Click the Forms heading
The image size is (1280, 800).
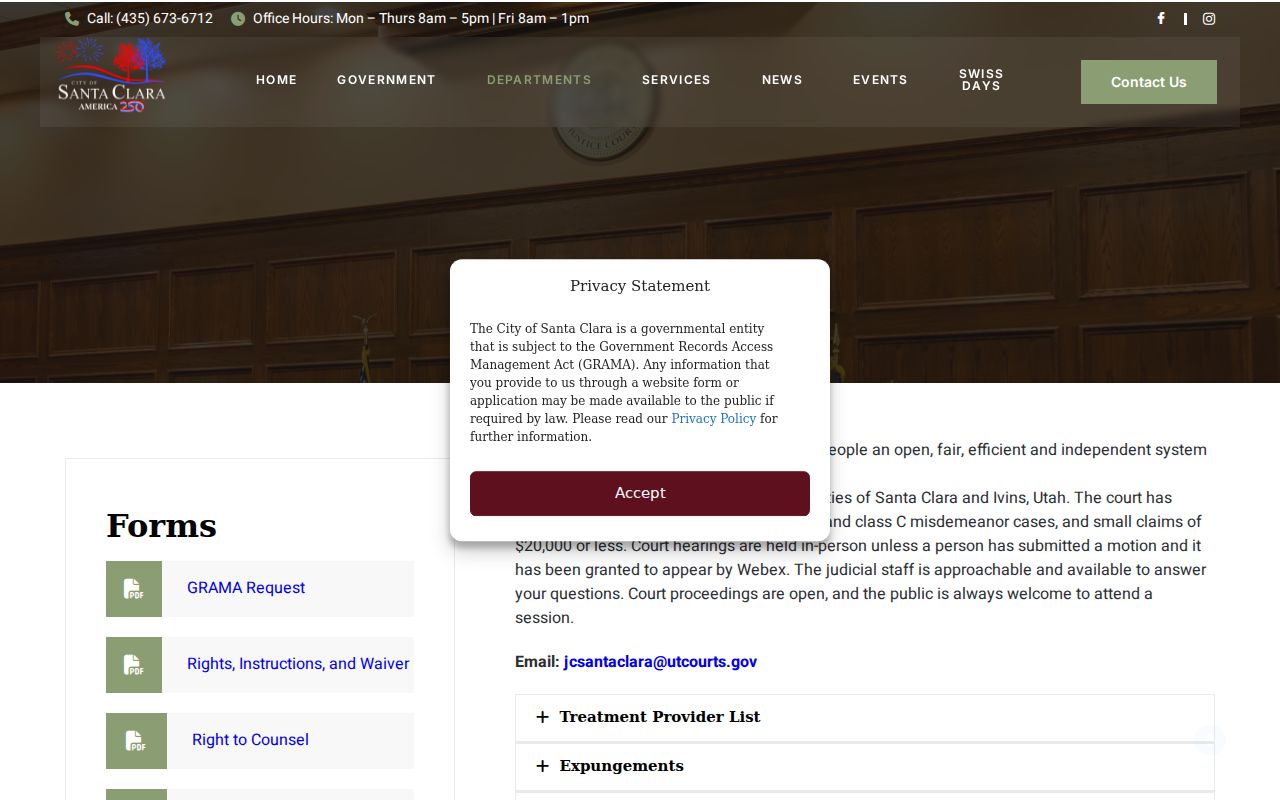pos(161,526)
